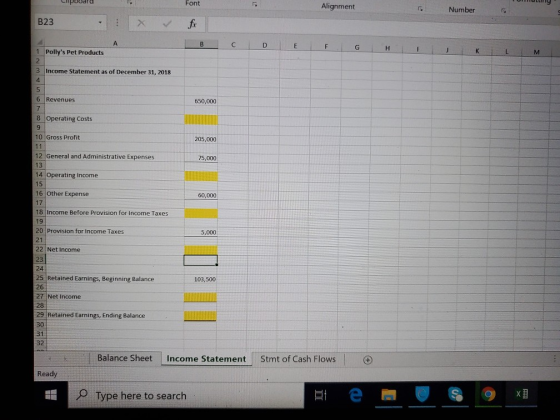The image size is (560, 420).
Task: Select yellow Net Income cell in row 27
Action: click(200, 297)
